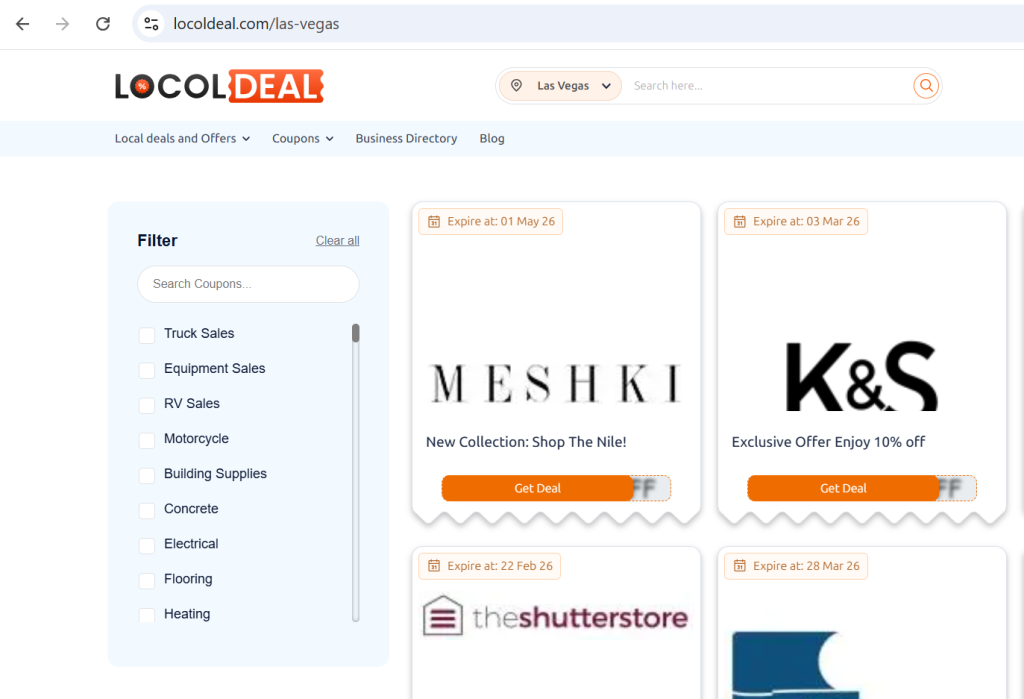Click the LocolDeal logo

tap(219, 87)
